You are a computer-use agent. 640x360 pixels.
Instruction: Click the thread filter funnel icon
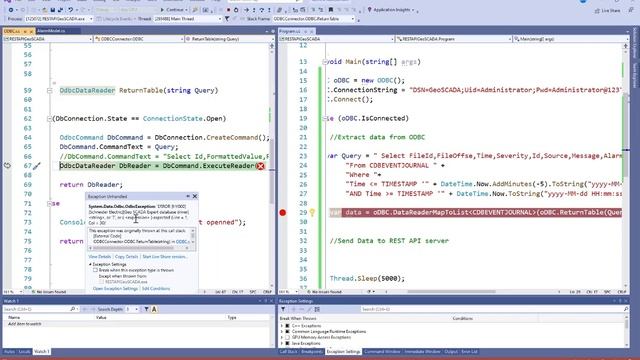click(x=227, y=19)
